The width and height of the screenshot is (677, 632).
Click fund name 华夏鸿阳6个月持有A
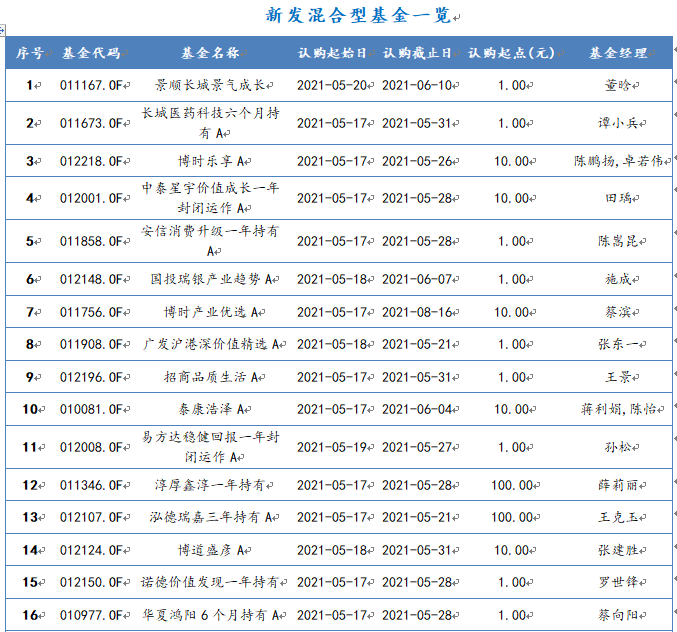211,615
